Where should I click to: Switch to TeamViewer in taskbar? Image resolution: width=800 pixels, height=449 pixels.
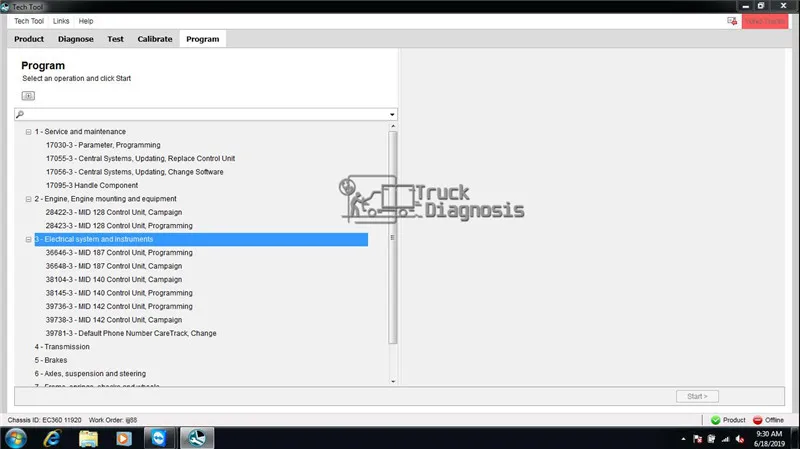point(159,438)
